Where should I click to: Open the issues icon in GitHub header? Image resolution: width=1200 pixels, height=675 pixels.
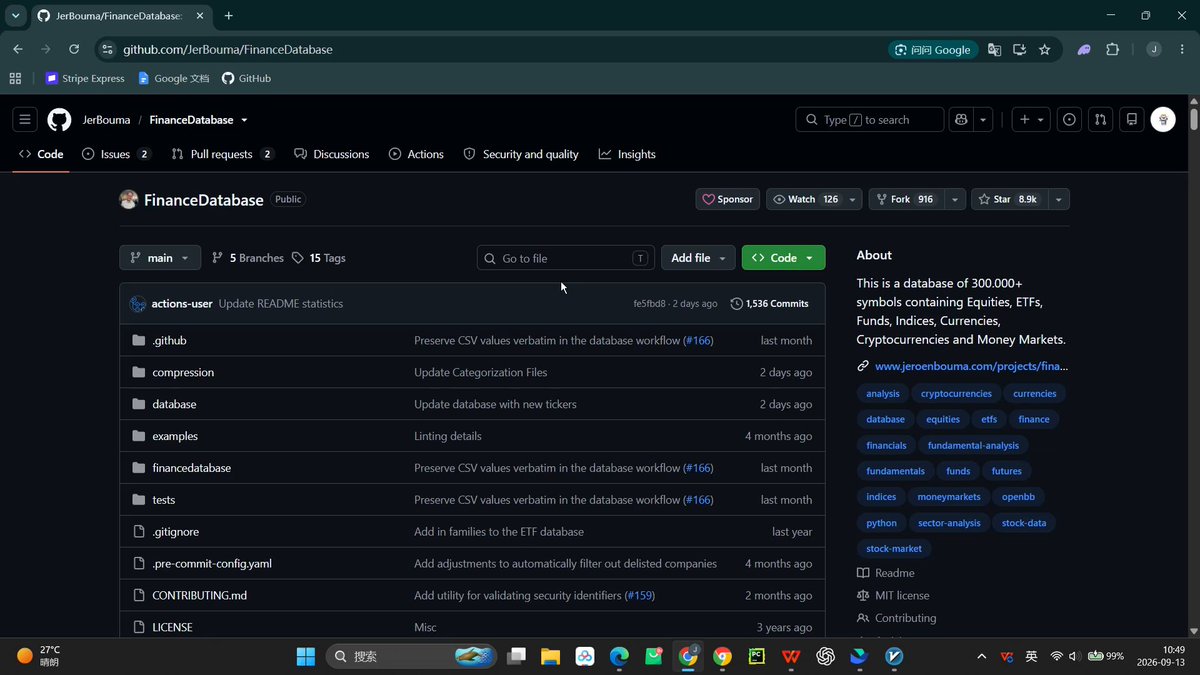tap(1069, 120)
